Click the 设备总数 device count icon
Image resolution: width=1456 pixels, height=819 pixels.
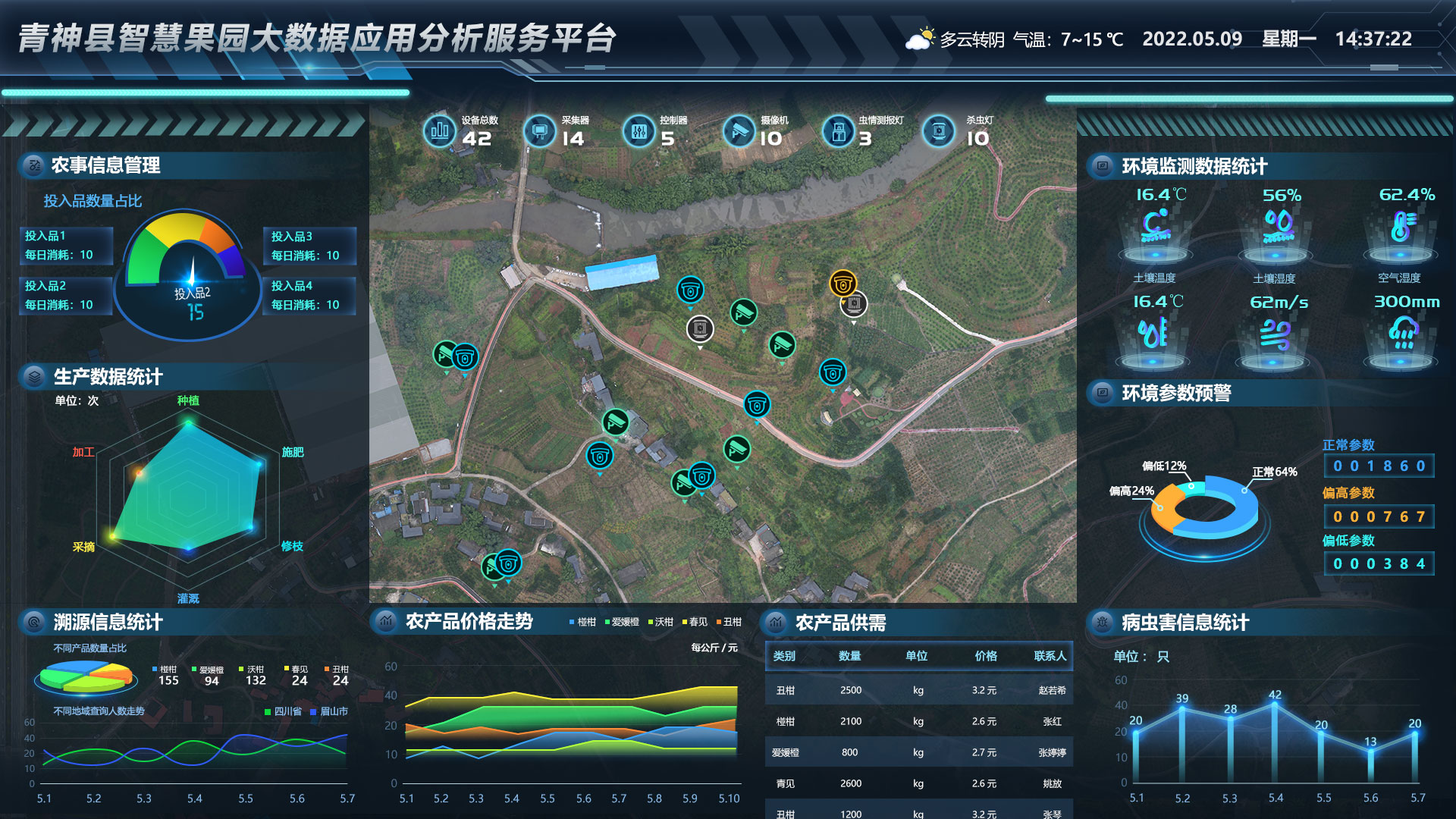(x=439, y=131)
